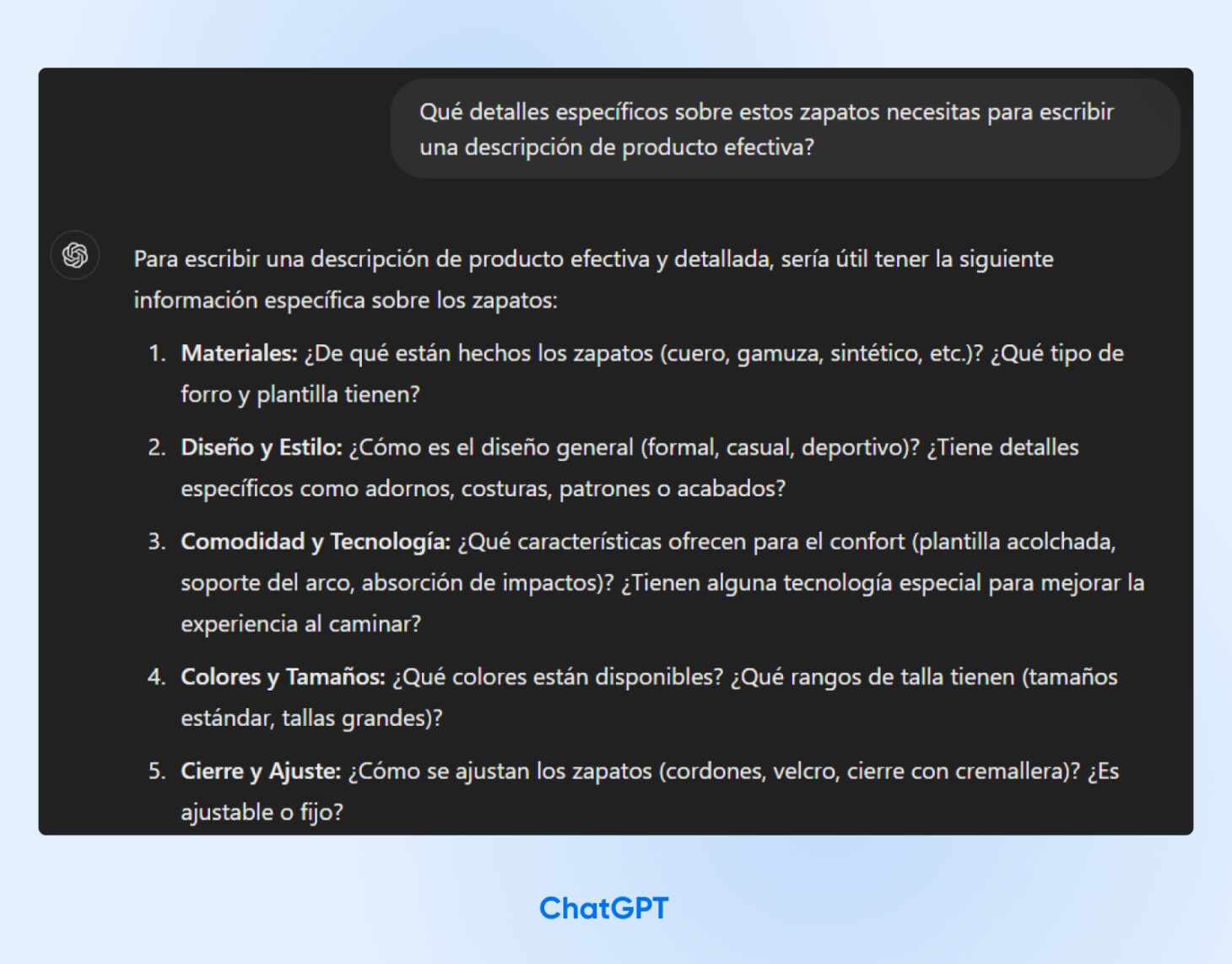Select the bold "Materiales:" heading
This screenshot has height=964, width=1232.
coord(239,353)
